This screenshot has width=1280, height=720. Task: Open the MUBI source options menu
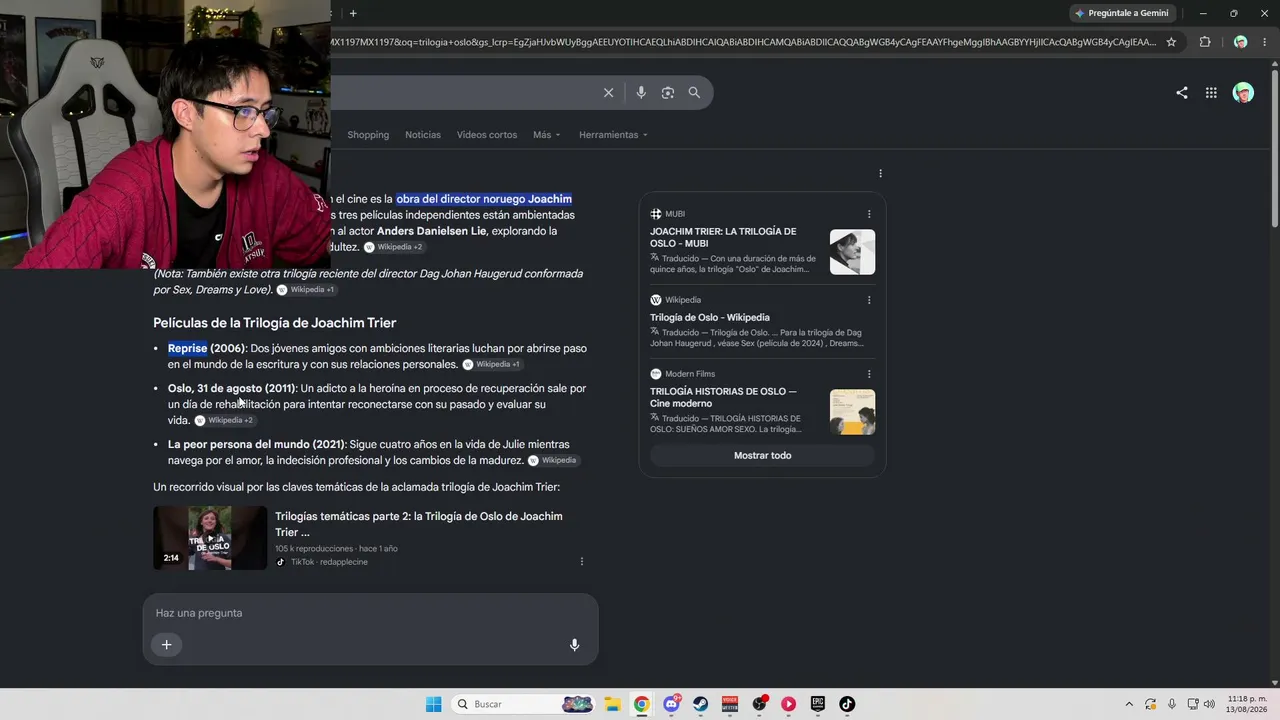coord(869,214)
